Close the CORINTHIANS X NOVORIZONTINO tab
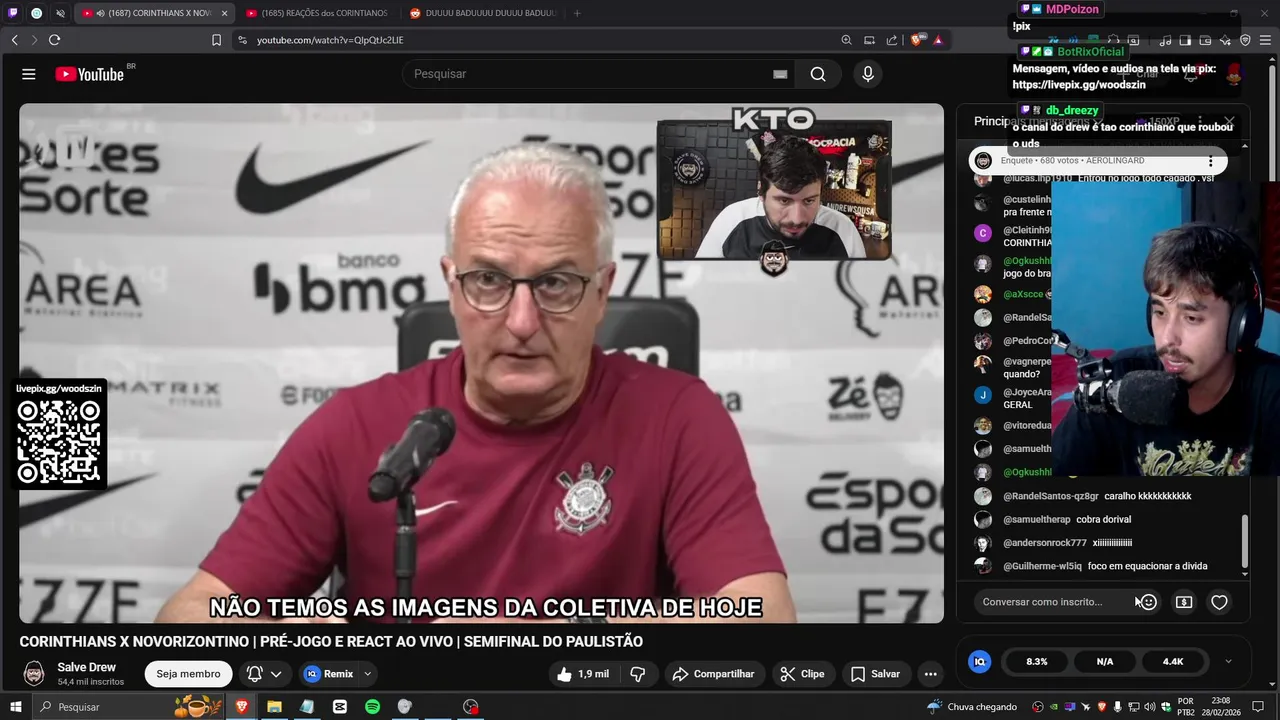This screenshot has width=1280, height=720. (x=224, y=13)
